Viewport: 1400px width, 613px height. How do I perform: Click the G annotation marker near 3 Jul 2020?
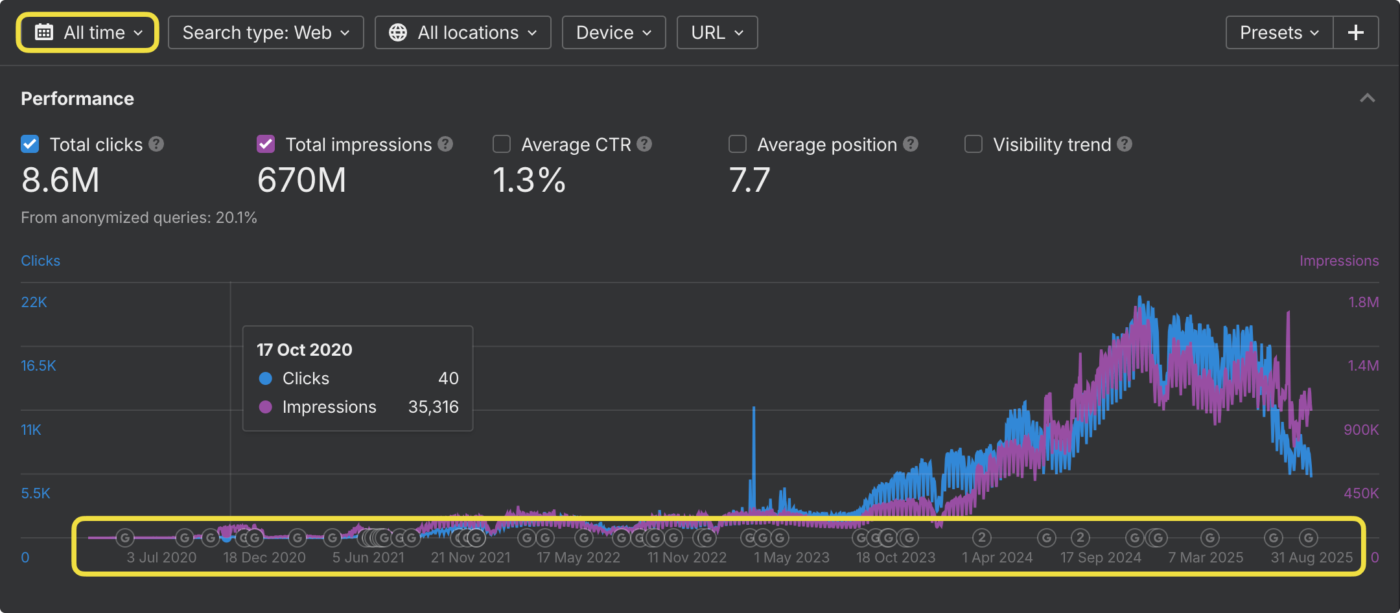[x=125, y=537]
